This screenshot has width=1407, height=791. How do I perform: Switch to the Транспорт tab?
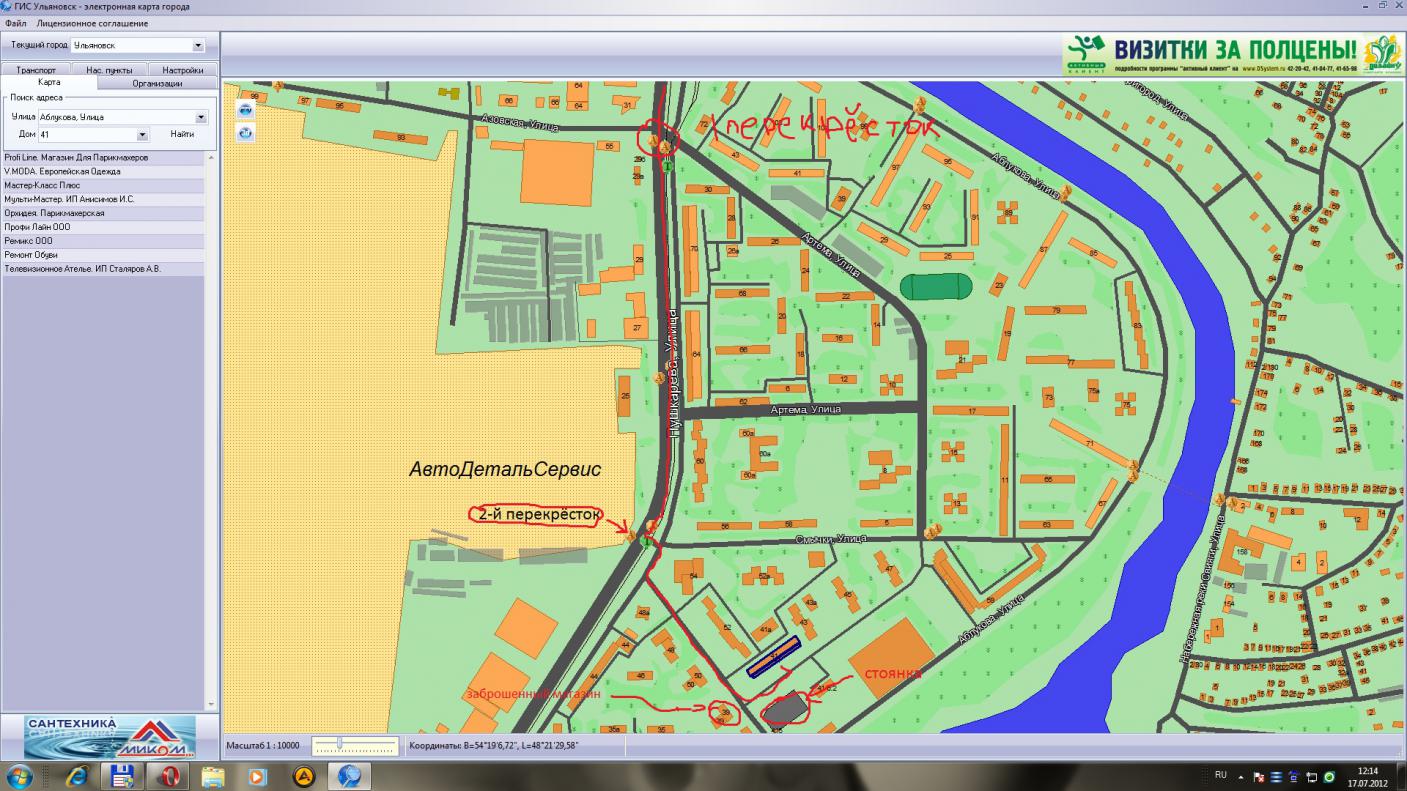pyautogui.click(x=36, y=70)
